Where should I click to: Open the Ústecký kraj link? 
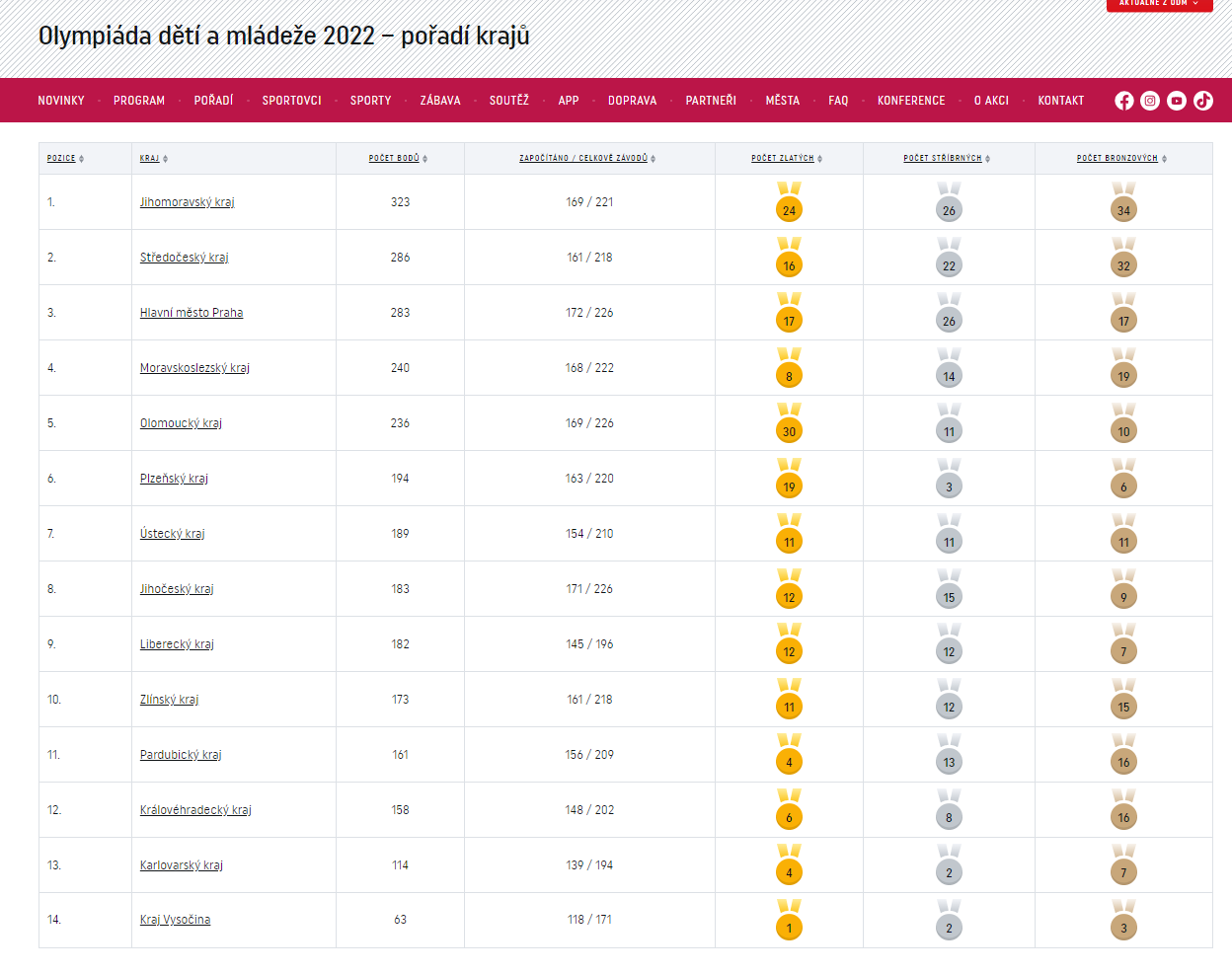click(173, 534)
